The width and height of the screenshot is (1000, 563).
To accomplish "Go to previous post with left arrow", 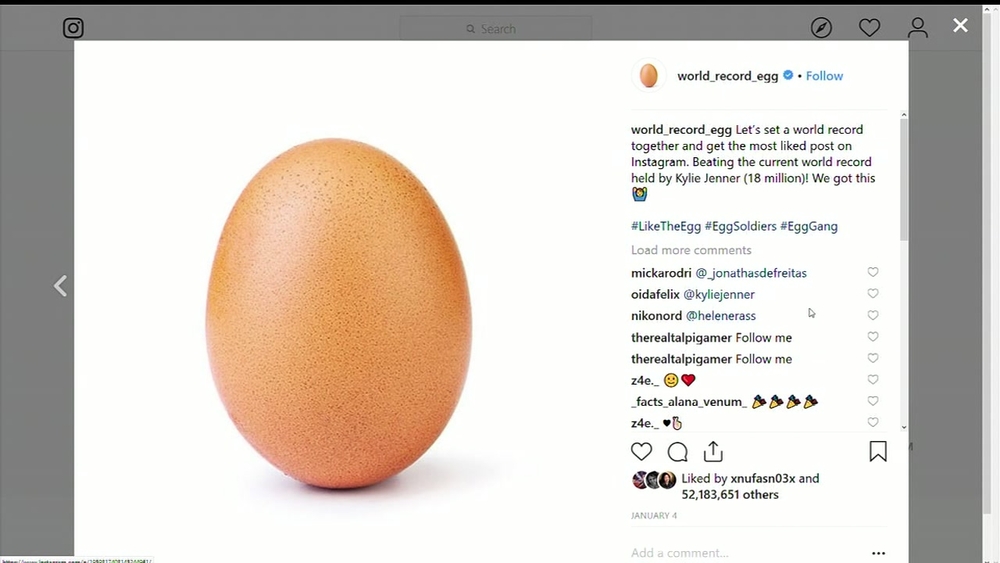I will click(60, 287).
